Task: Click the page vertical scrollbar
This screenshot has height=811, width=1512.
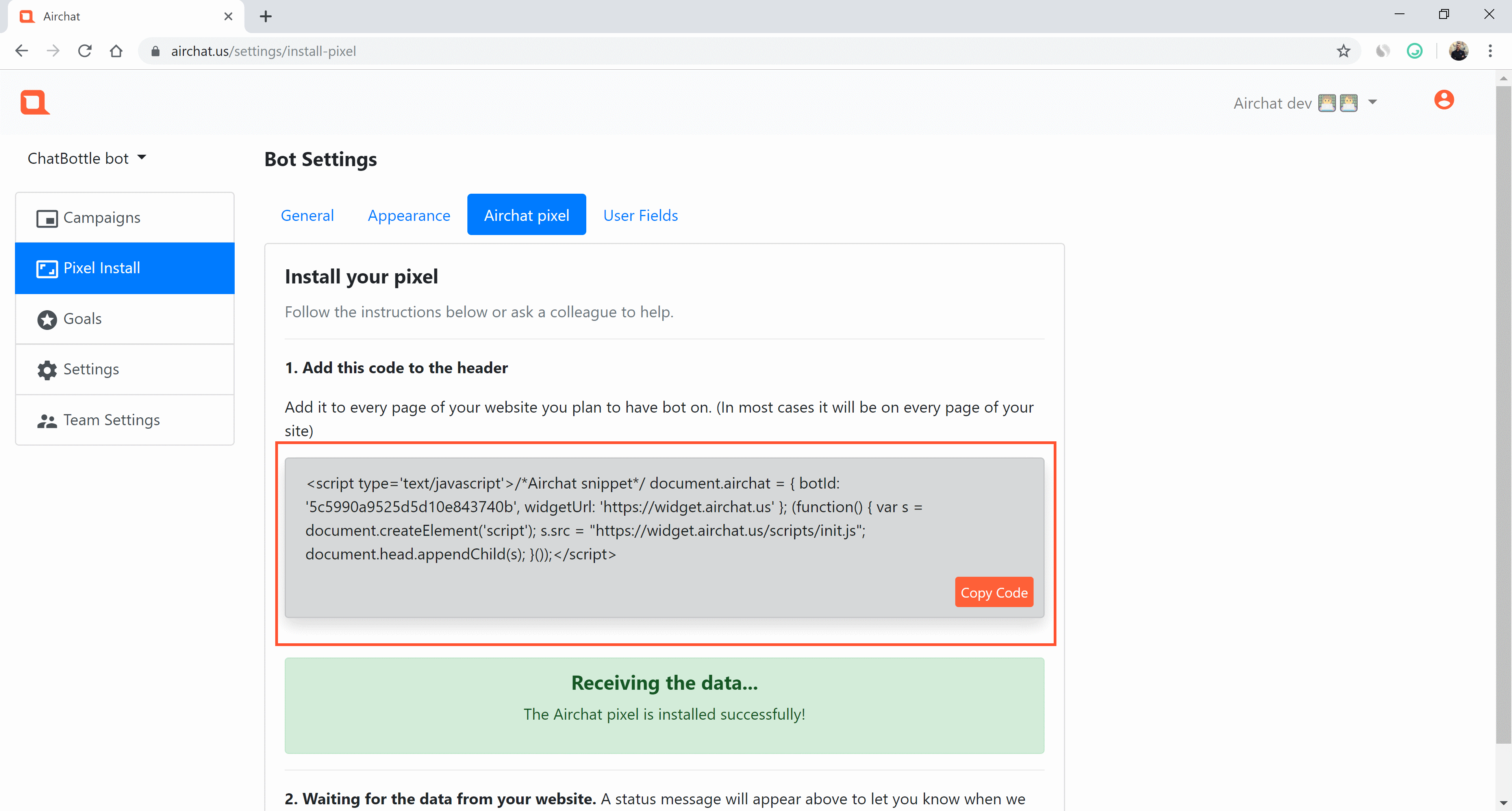Action: coord(1503,414)
